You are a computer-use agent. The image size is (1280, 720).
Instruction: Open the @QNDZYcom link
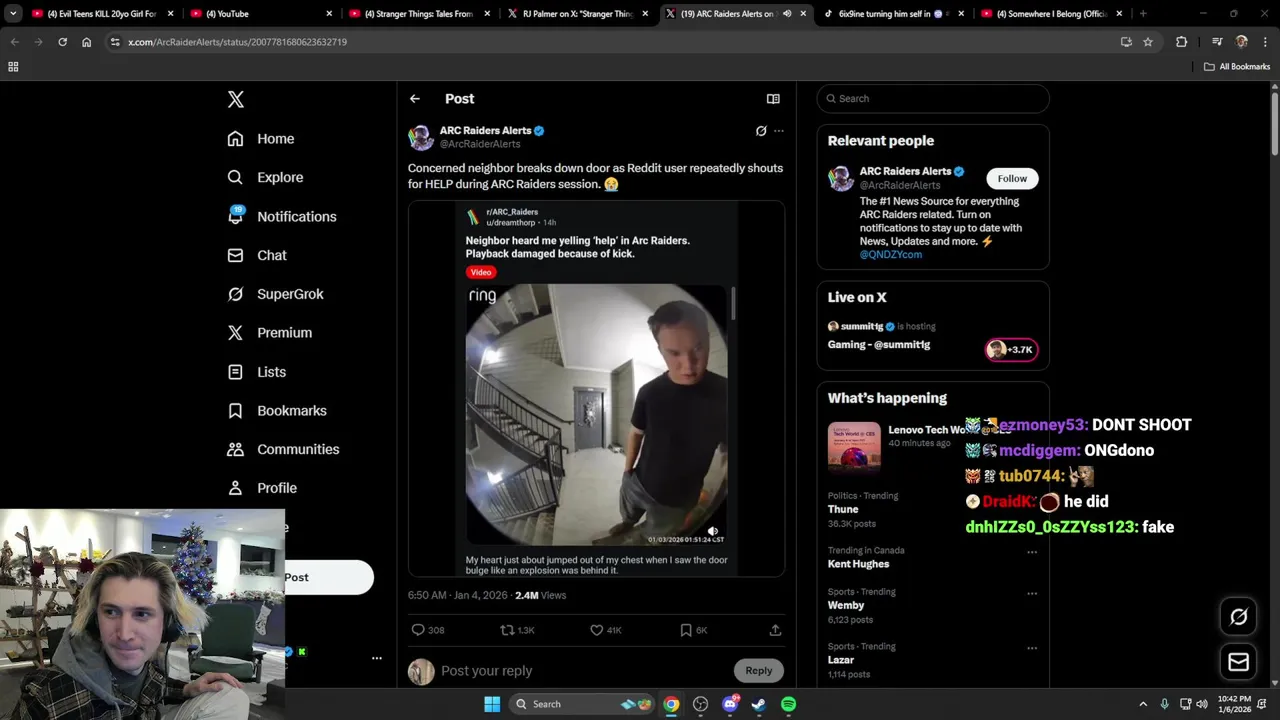(891, 255)
